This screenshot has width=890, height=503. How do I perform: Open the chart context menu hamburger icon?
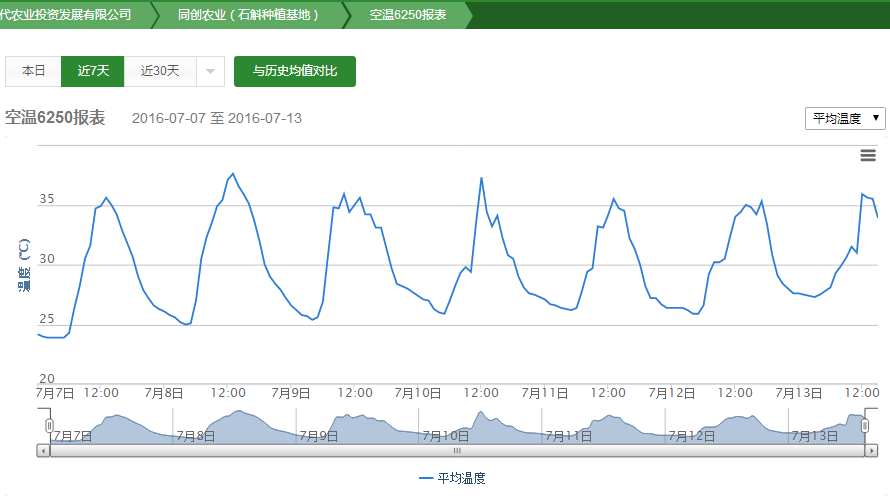coord(868,155)
